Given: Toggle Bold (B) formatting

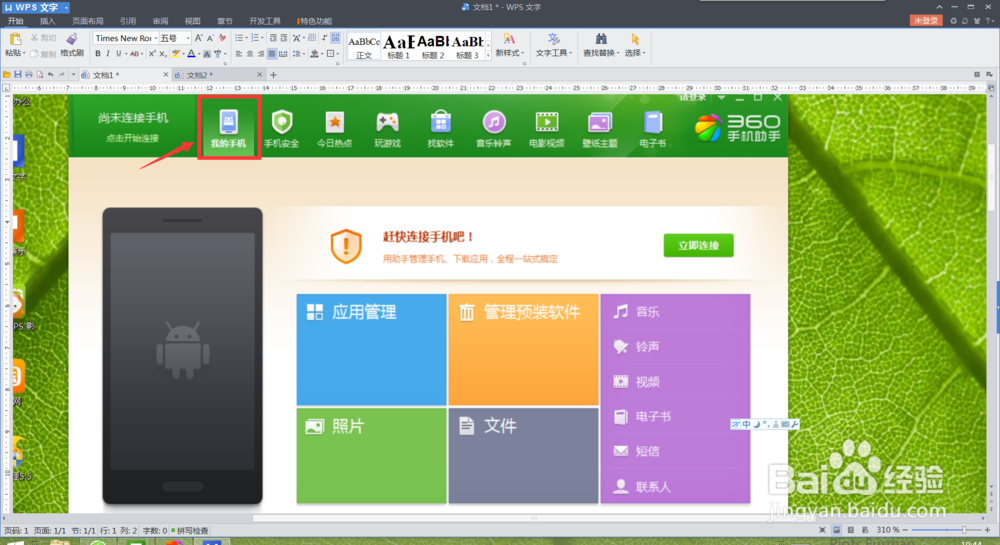Looking at the screenshot, I should pyautogui.click(x=98, y=54).
